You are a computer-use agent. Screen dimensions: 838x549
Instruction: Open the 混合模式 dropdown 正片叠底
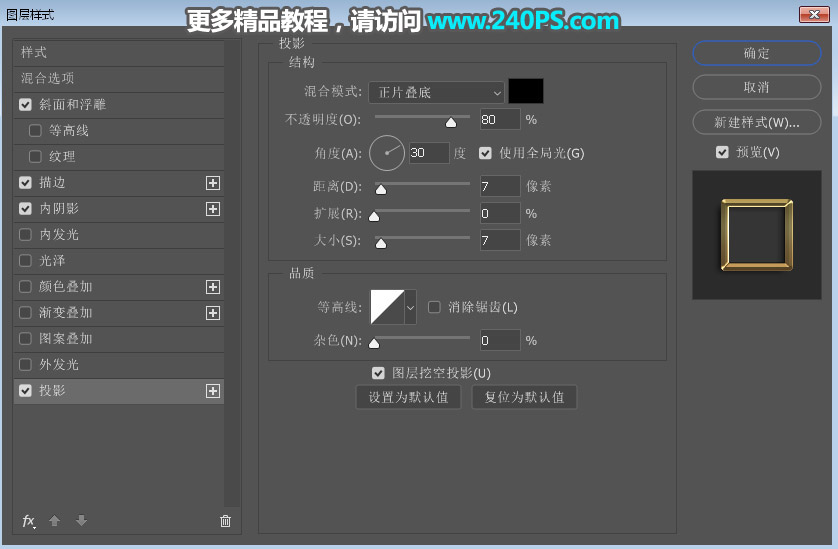pos(436,92)
